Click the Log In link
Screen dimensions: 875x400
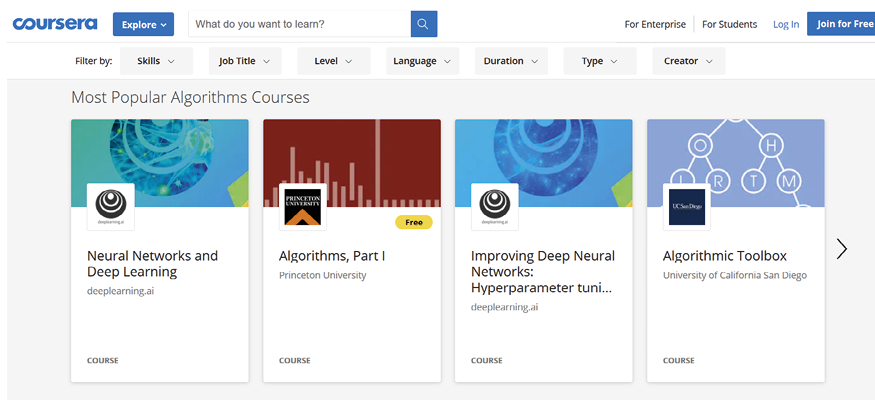[x=786, y=25]
